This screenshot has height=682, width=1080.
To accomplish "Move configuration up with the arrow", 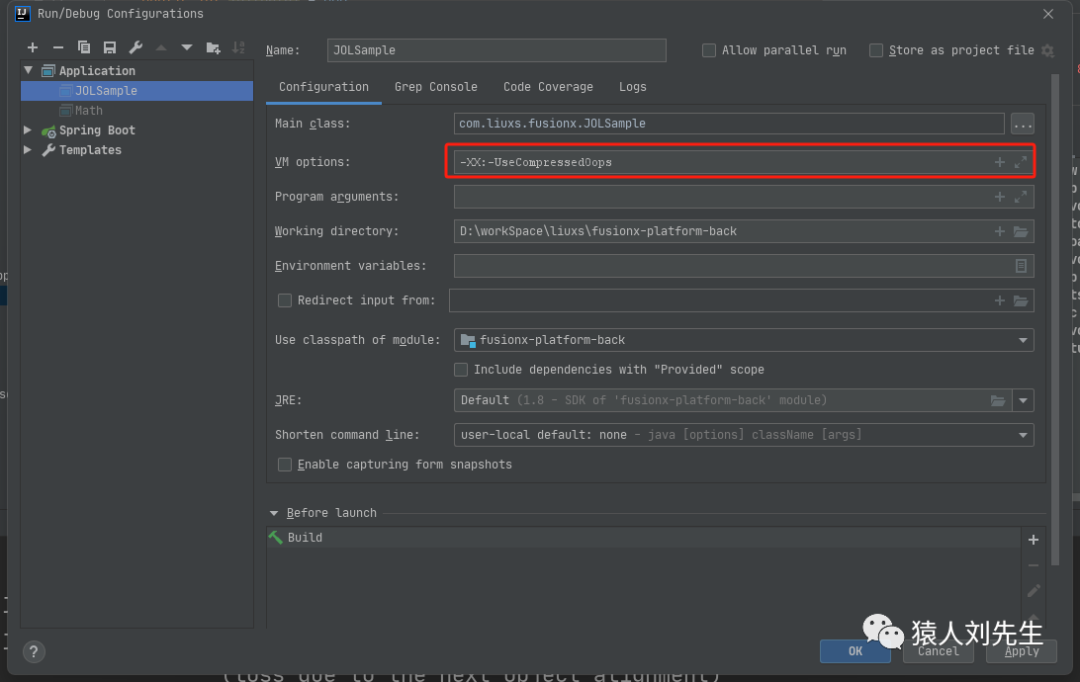I will click(x=161, y=48).
